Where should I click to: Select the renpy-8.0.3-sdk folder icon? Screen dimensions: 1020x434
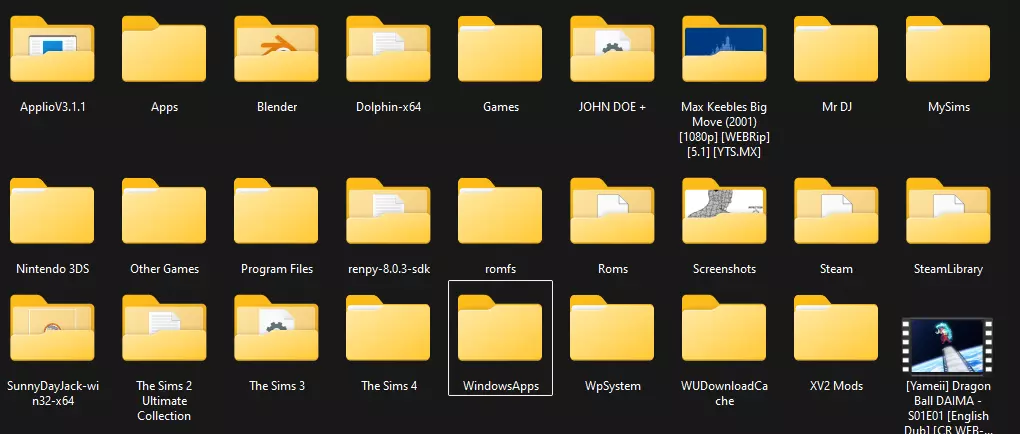pyautogui.click(x=388, y=211)
